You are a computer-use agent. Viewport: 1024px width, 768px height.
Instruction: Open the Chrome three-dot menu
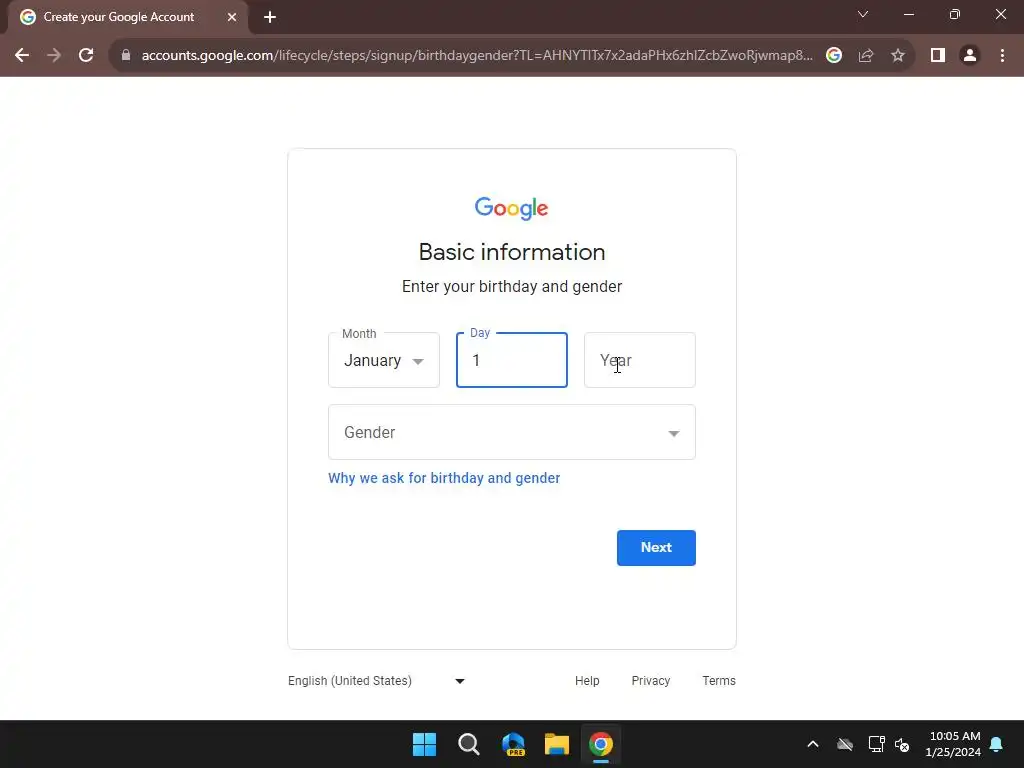click(x=1002, y=56)
